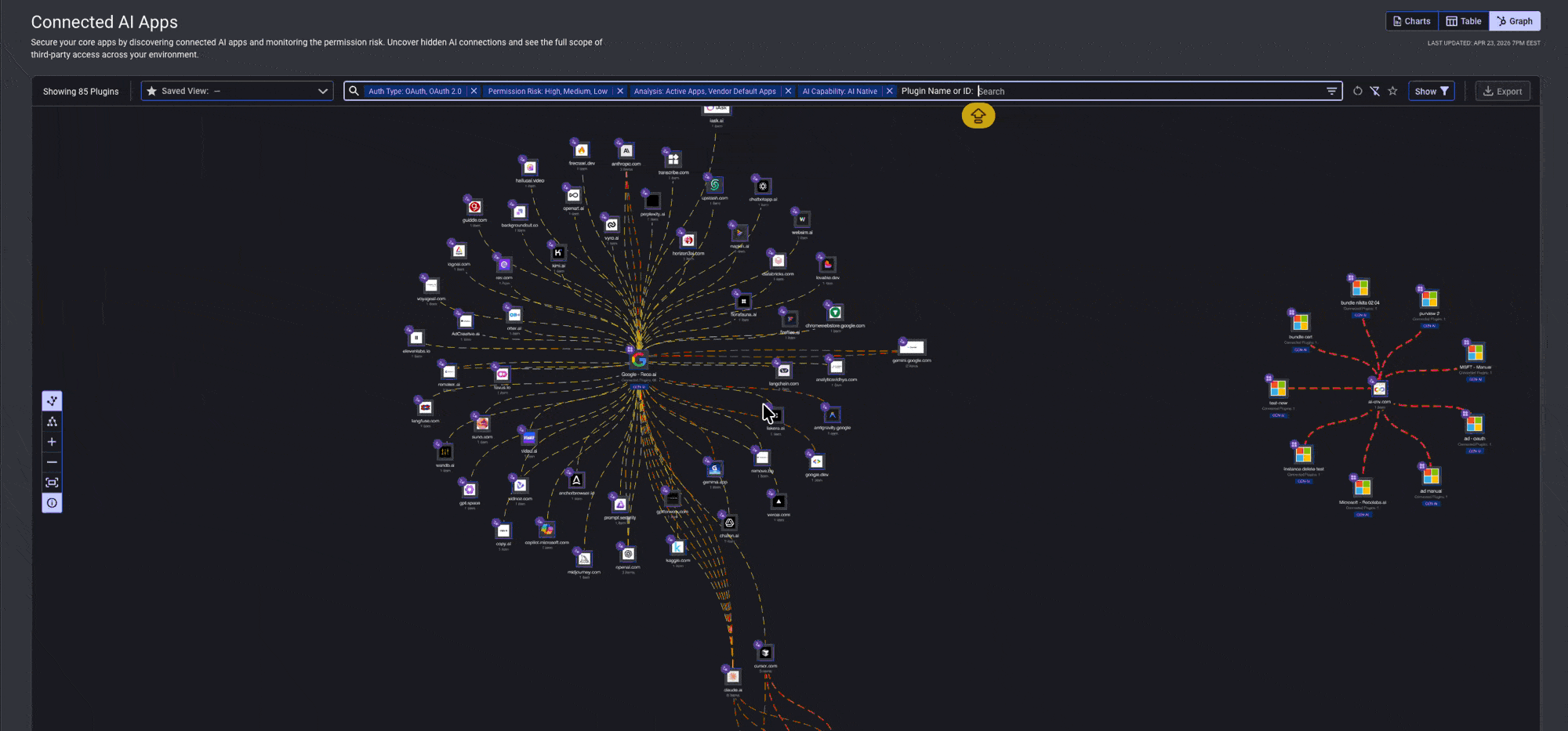Click the 'Connected AI Apps' page title
The width and height of the screenshot is (1568, 731).
104,22
